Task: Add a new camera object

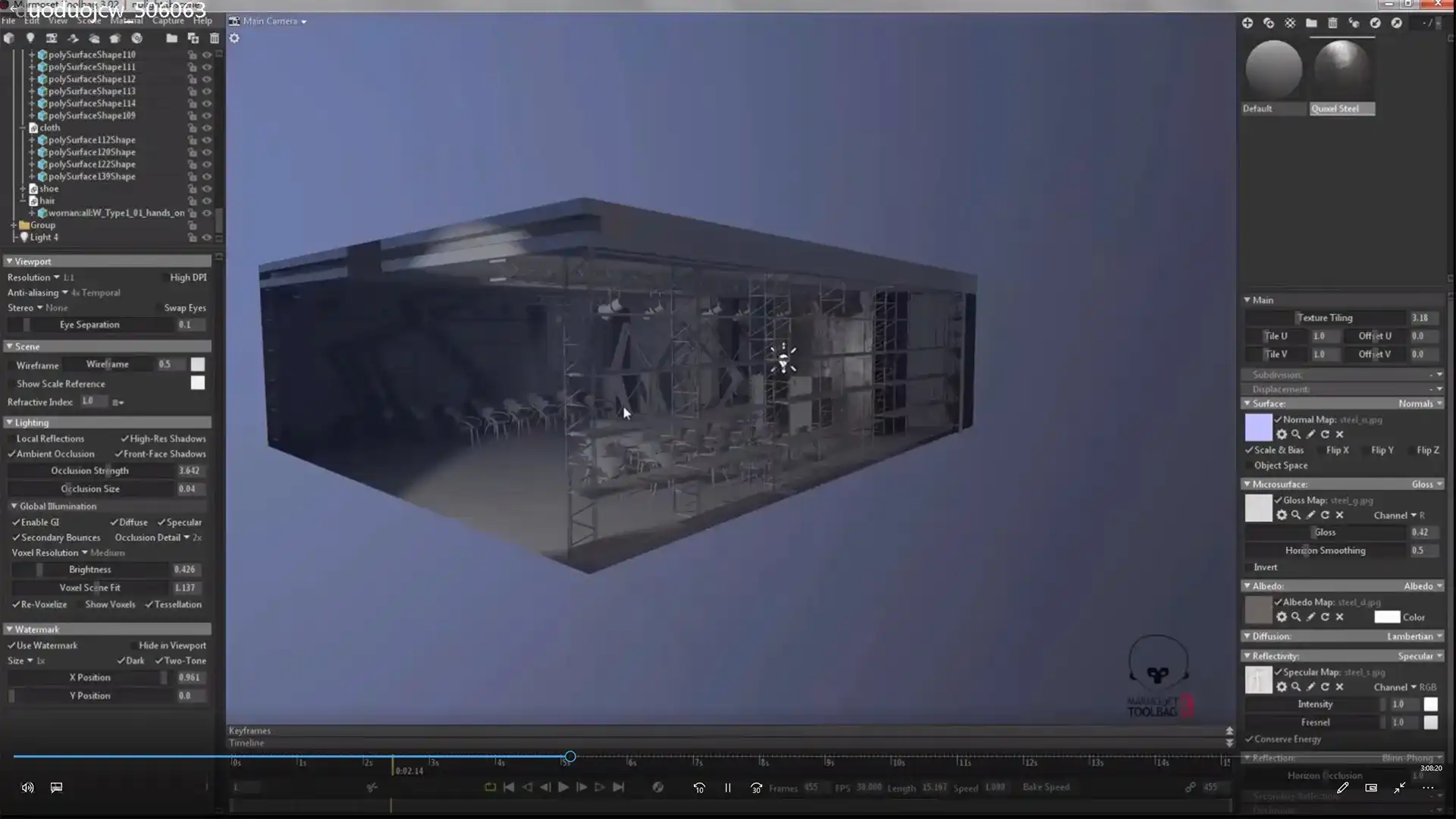Action: point(52,38)
